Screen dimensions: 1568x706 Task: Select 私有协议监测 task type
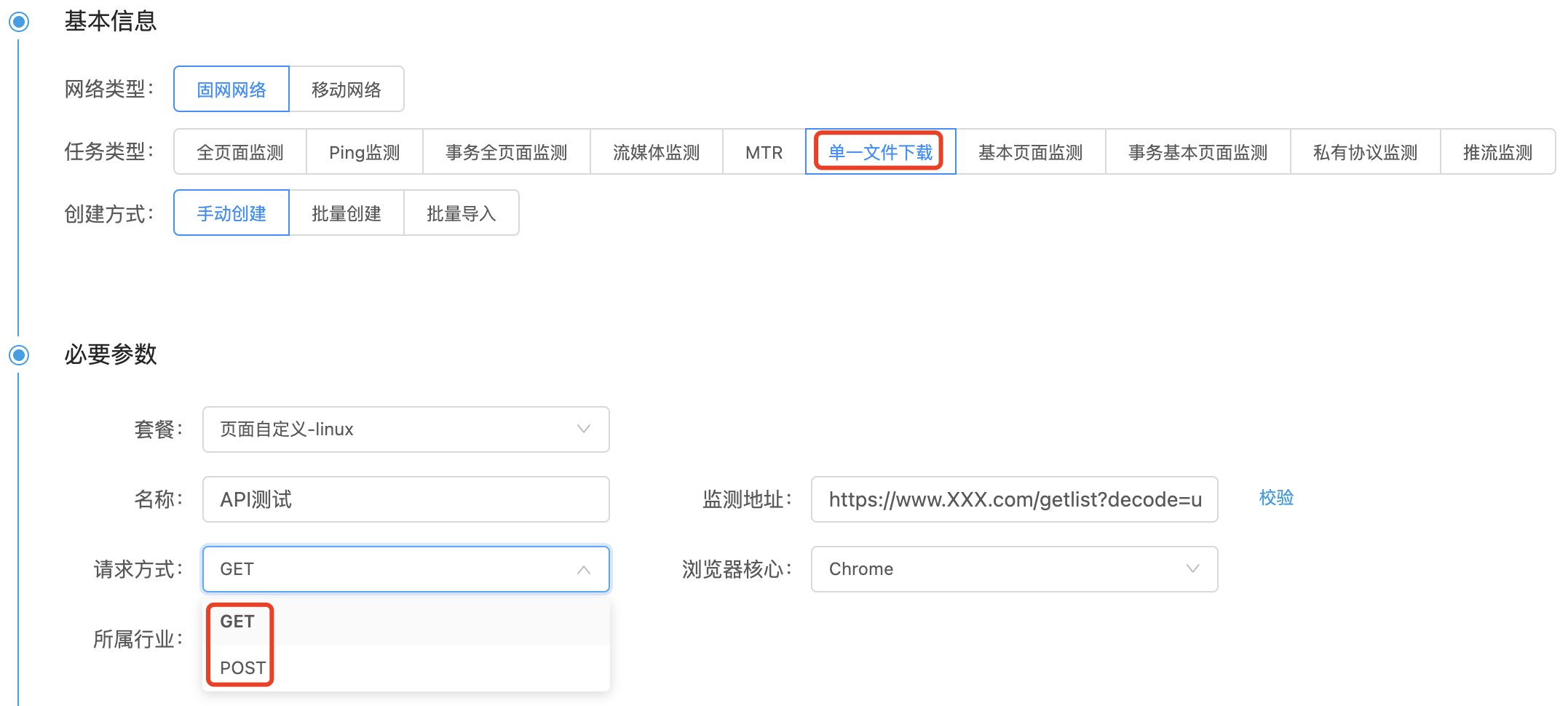click(x=1365, y=152)
